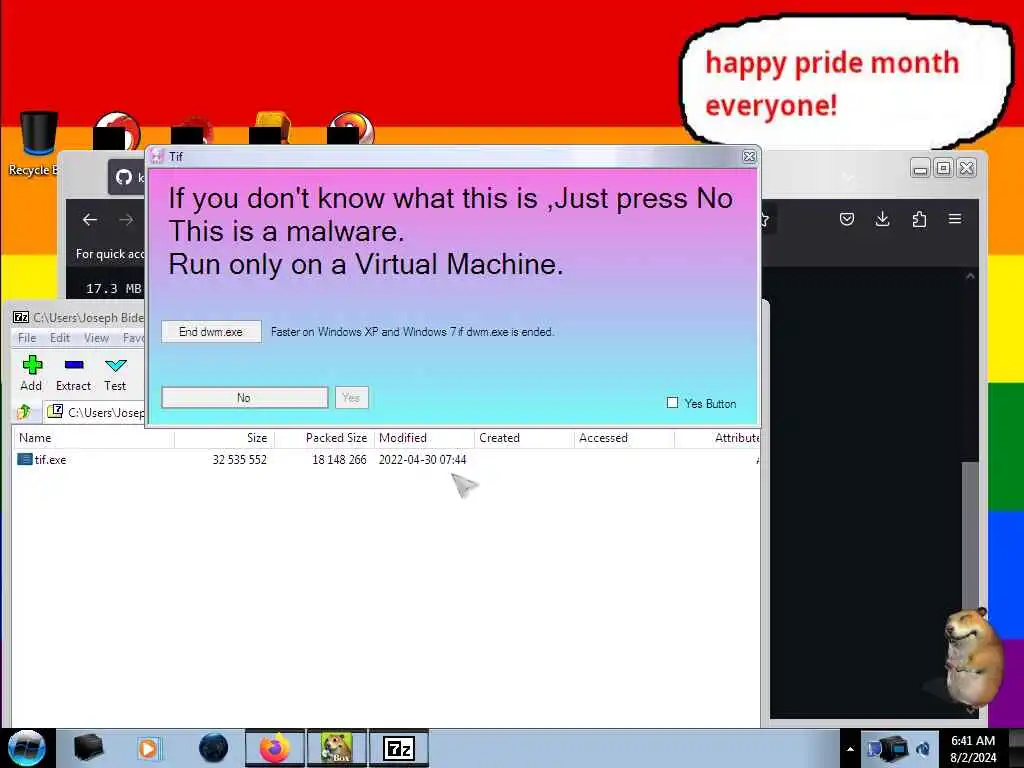Click the No button in Tif dialog
Screen dimensions: 1024x768
click(244, 398)
